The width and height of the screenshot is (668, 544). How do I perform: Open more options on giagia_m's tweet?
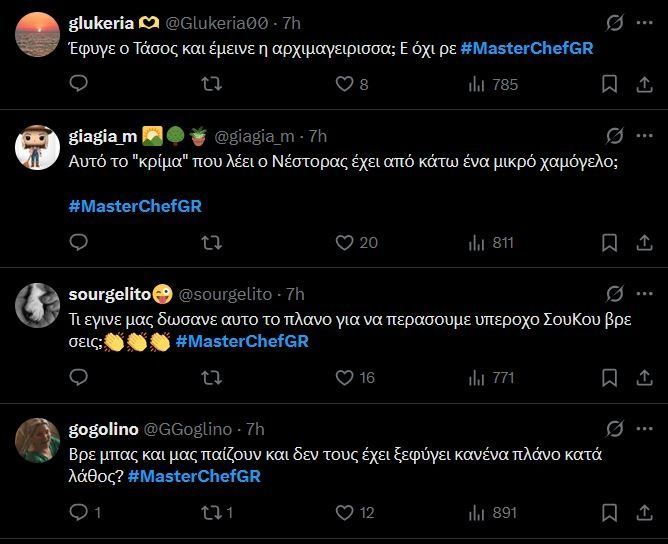648,136
